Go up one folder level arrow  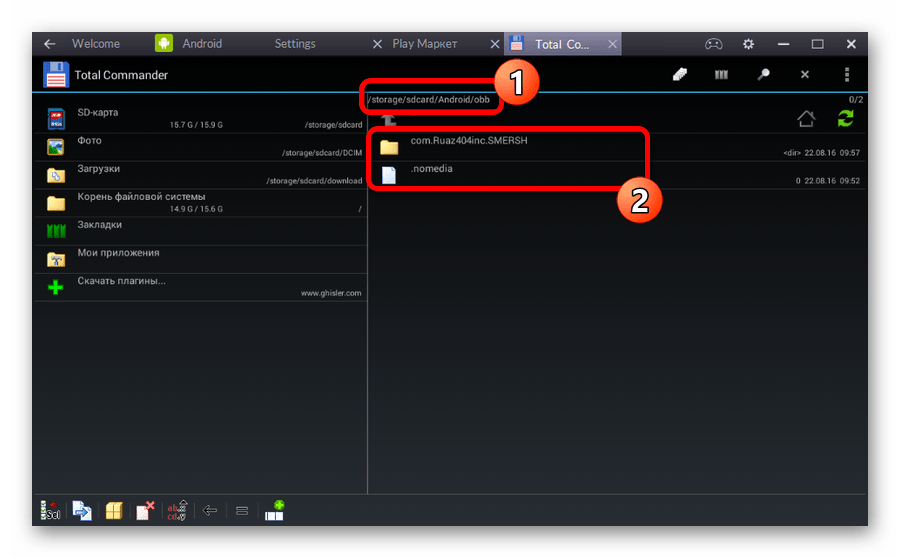click(x=389, y=120)
